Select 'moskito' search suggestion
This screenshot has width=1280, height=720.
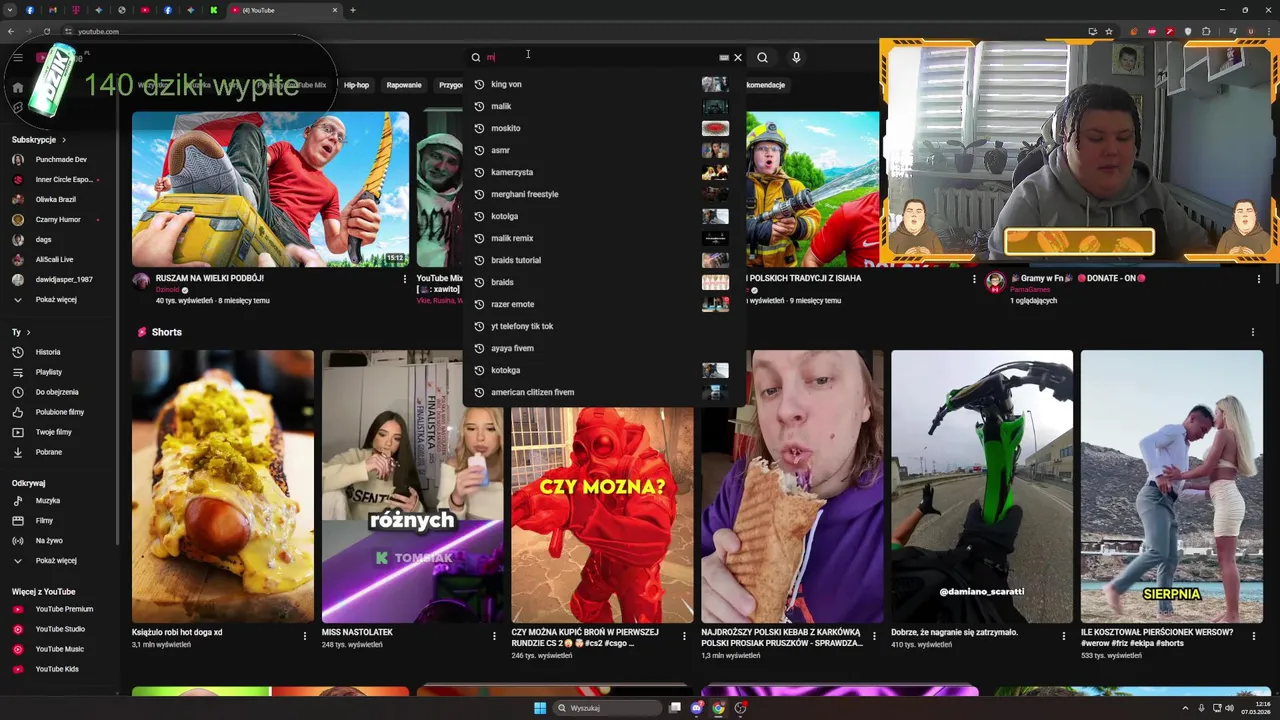click(604, 128)
